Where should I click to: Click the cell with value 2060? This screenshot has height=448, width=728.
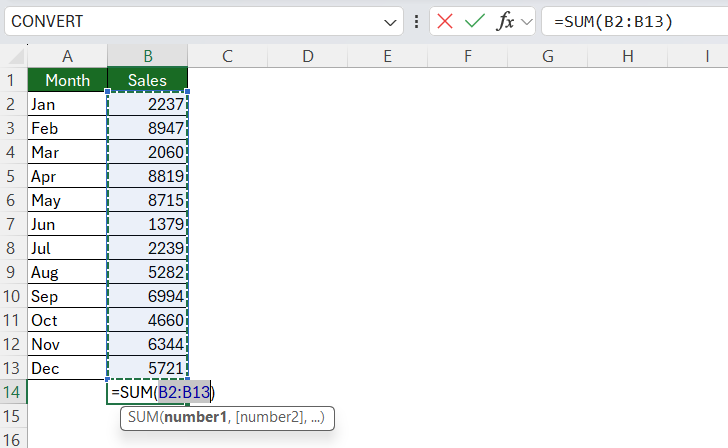tap(148, 152)
